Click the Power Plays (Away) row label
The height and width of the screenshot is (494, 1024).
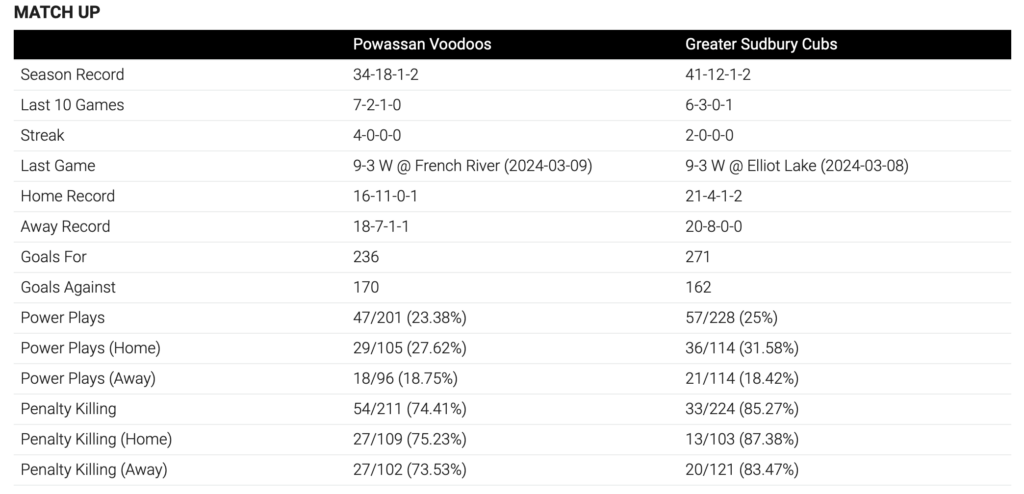click(x=88, y=378)
